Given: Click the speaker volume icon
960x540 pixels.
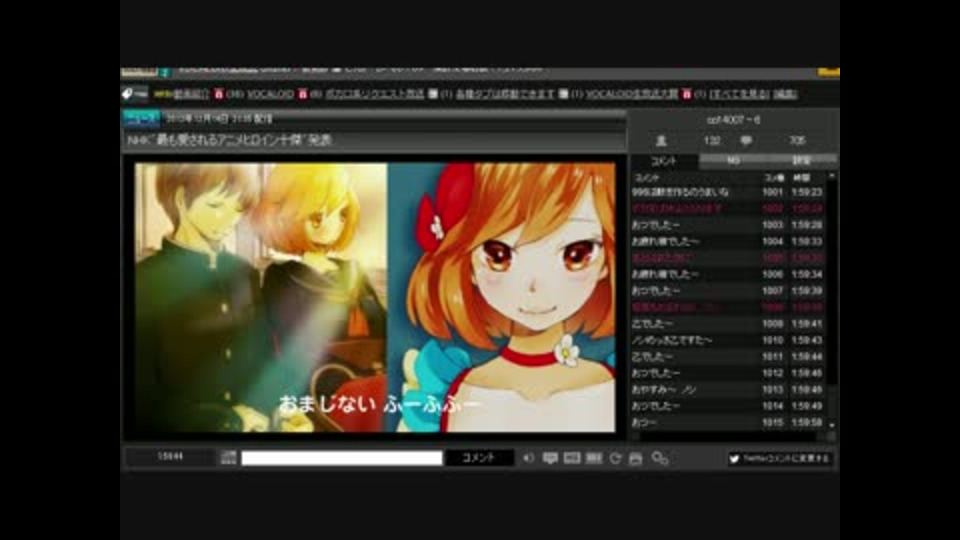Looking at the screenshot, I should point(528,458).
